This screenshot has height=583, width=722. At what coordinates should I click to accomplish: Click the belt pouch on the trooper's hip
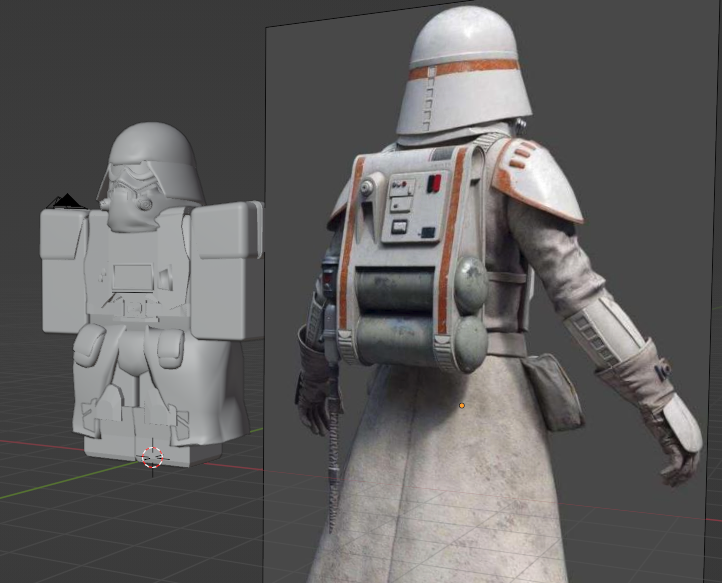point(549,390)
